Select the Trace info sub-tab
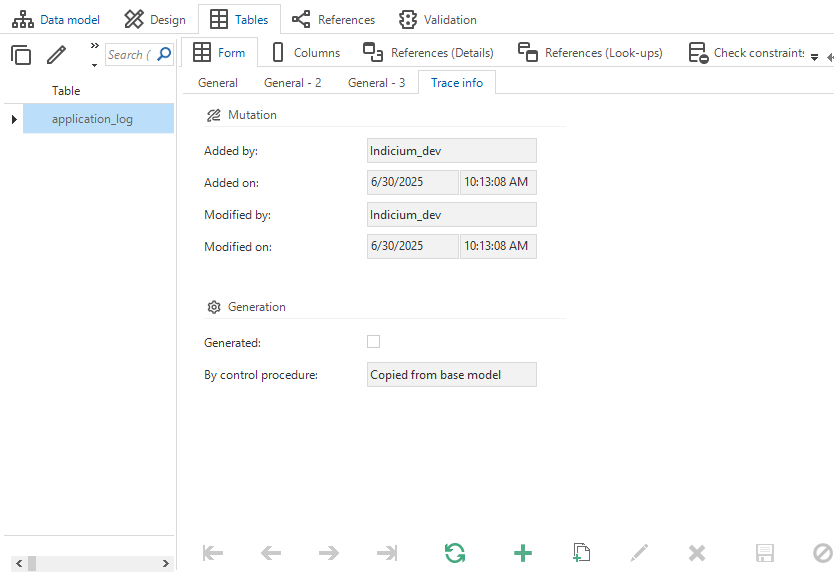 pyautogui.click(x=457, y=83)
